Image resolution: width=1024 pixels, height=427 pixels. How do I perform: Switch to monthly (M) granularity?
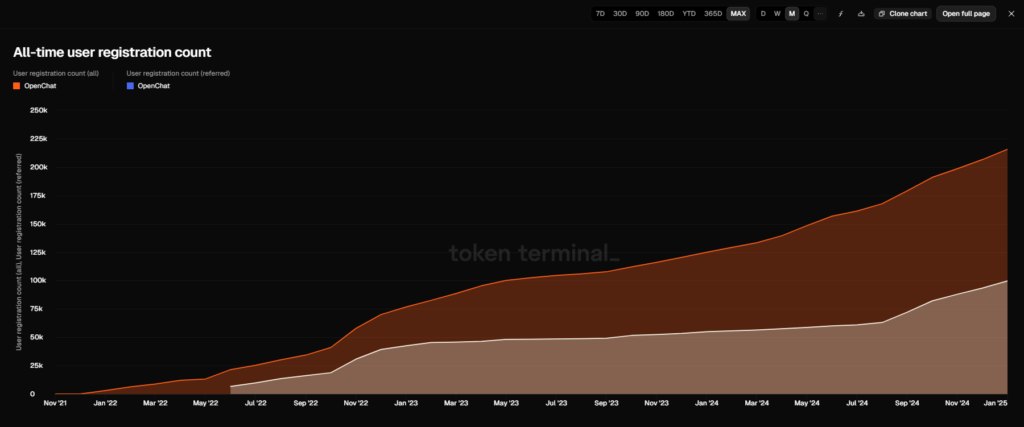pos(792,14)
